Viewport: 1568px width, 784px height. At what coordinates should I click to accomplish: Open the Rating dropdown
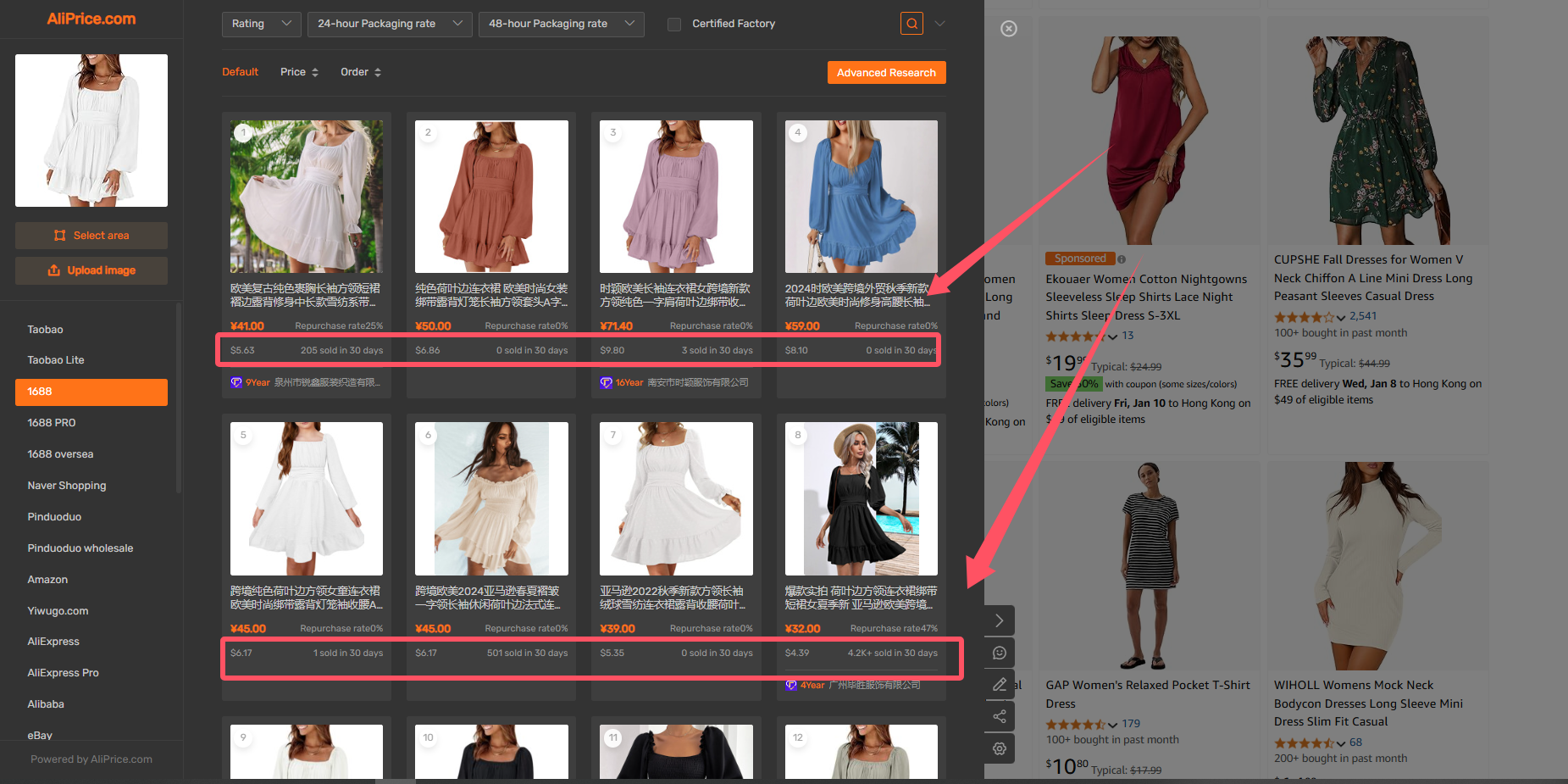[261, 24]
